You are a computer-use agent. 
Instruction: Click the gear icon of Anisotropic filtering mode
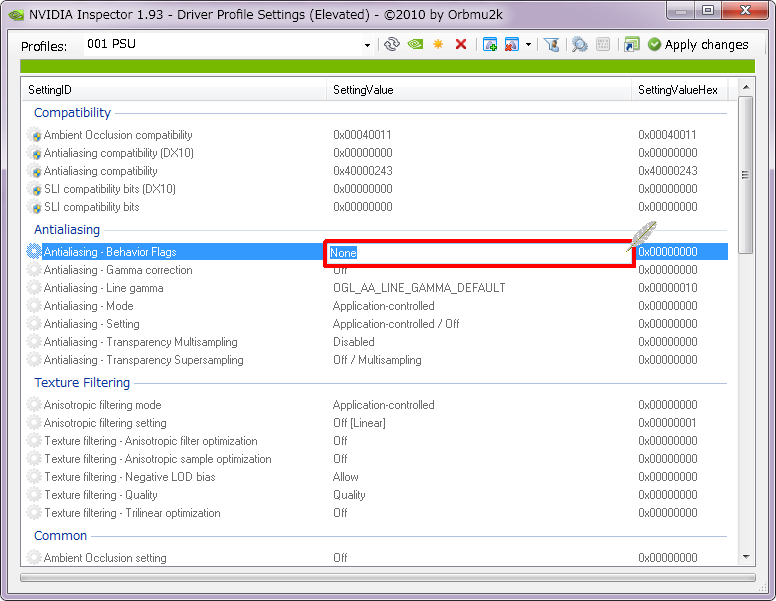pos(34,405)
